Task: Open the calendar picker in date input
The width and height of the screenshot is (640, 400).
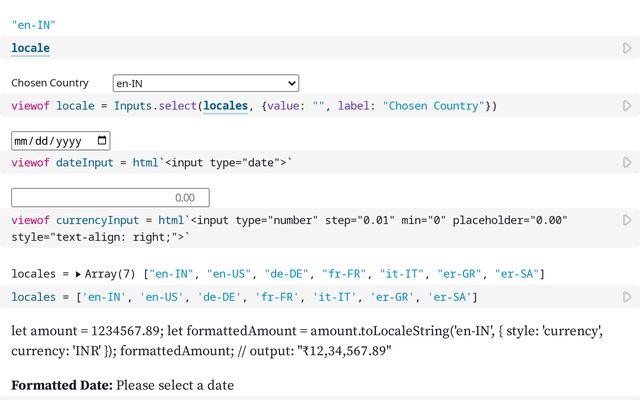Action: (x=102, y=140)
